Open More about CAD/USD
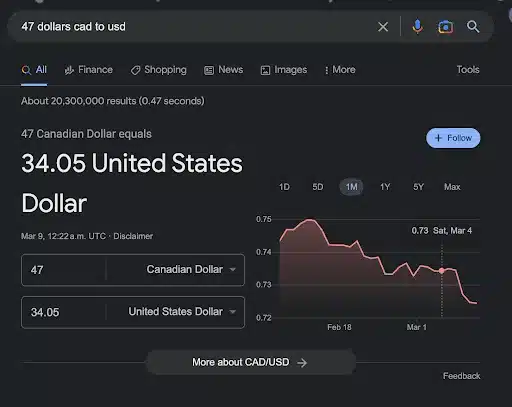Viewport: 512px width, 407px height. pos(251,362)
